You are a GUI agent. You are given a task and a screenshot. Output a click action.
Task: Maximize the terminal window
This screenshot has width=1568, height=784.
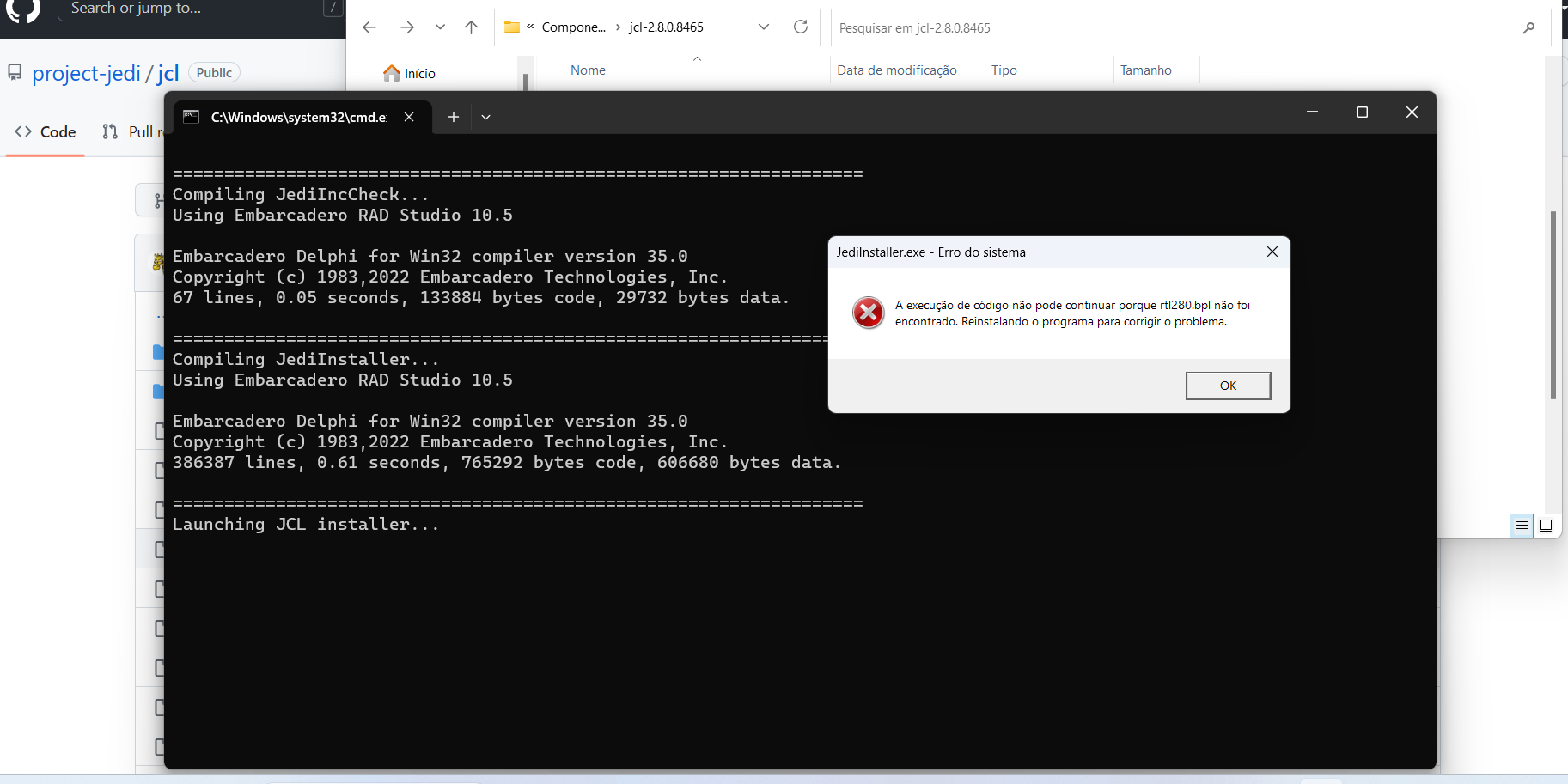(x=1362, y=112)
